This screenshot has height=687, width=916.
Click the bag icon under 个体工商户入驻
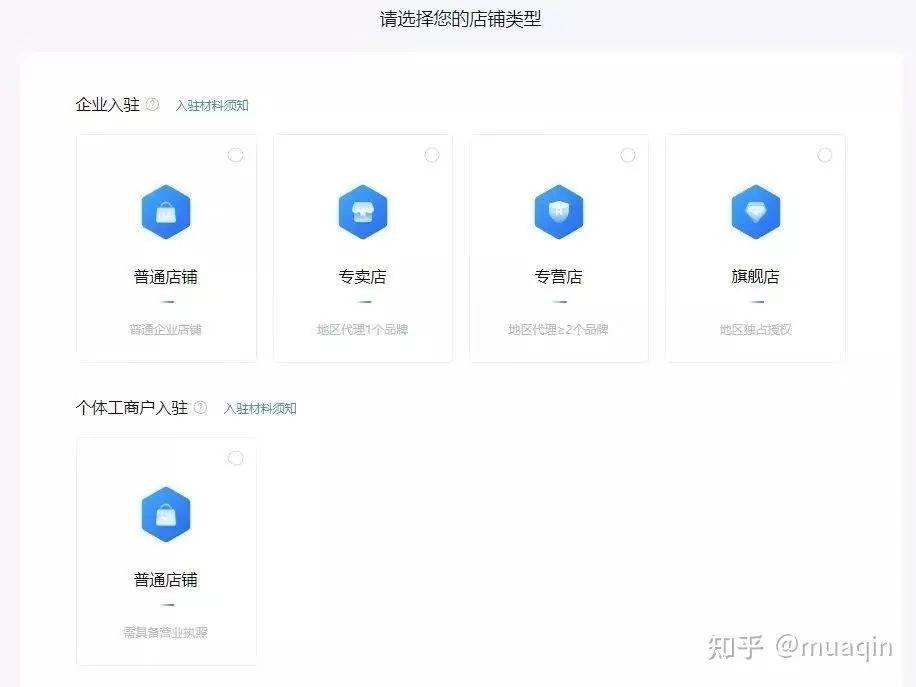pos(165,513)
